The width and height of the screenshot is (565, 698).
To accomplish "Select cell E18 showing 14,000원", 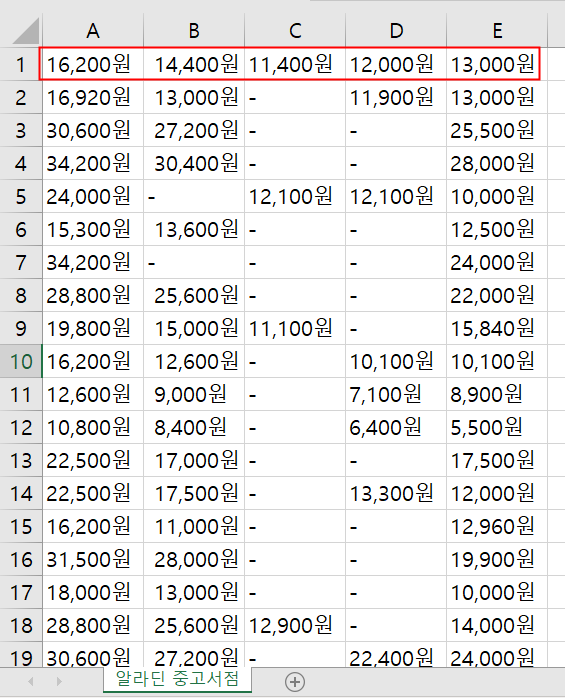I will 497,625.
